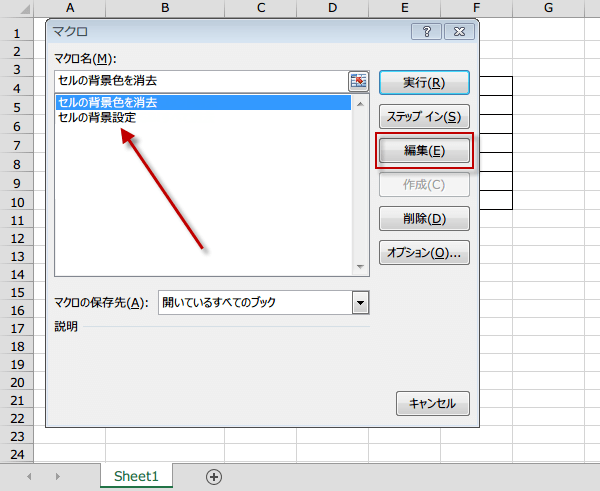
Task: Select column E header
Action: pyautogui.click(x=404, y=8)
